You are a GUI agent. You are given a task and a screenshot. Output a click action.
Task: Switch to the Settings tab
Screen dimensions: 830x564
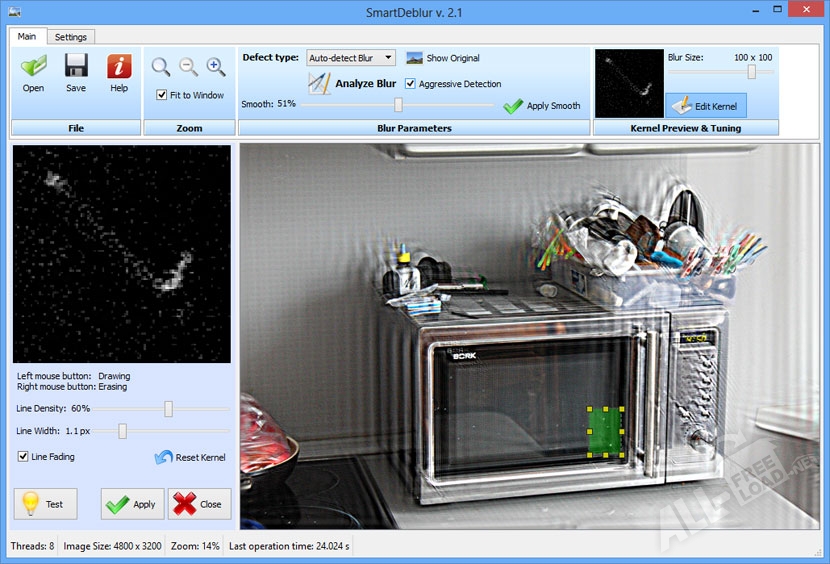pos(70,37)
